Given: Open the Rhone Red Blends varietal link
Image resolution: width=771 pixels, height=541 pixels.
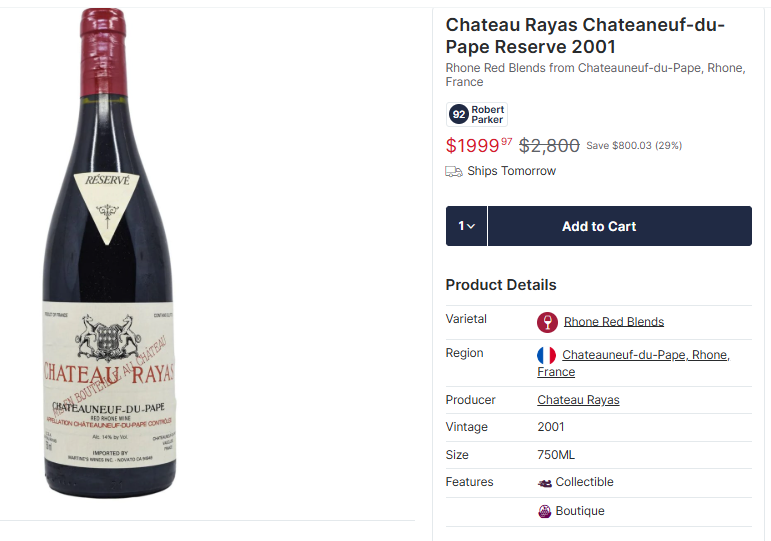Looking at the screenshot, I should click(x=613, y=322).
